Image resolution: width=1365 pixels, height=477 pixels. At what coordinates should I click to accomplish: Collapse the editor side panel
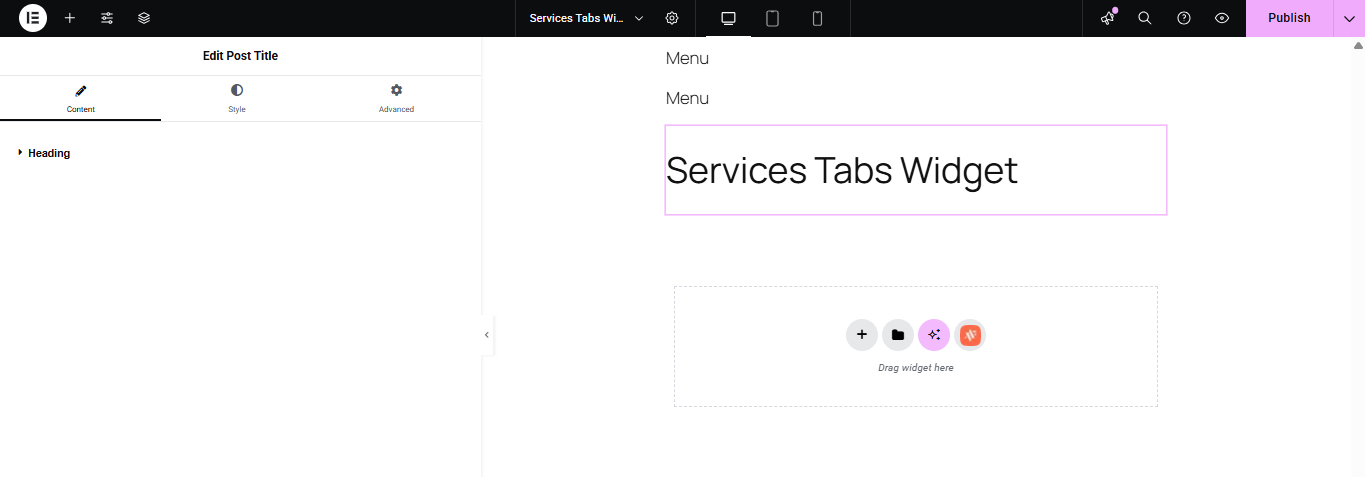pyautogui.click(x=487, y=335)
